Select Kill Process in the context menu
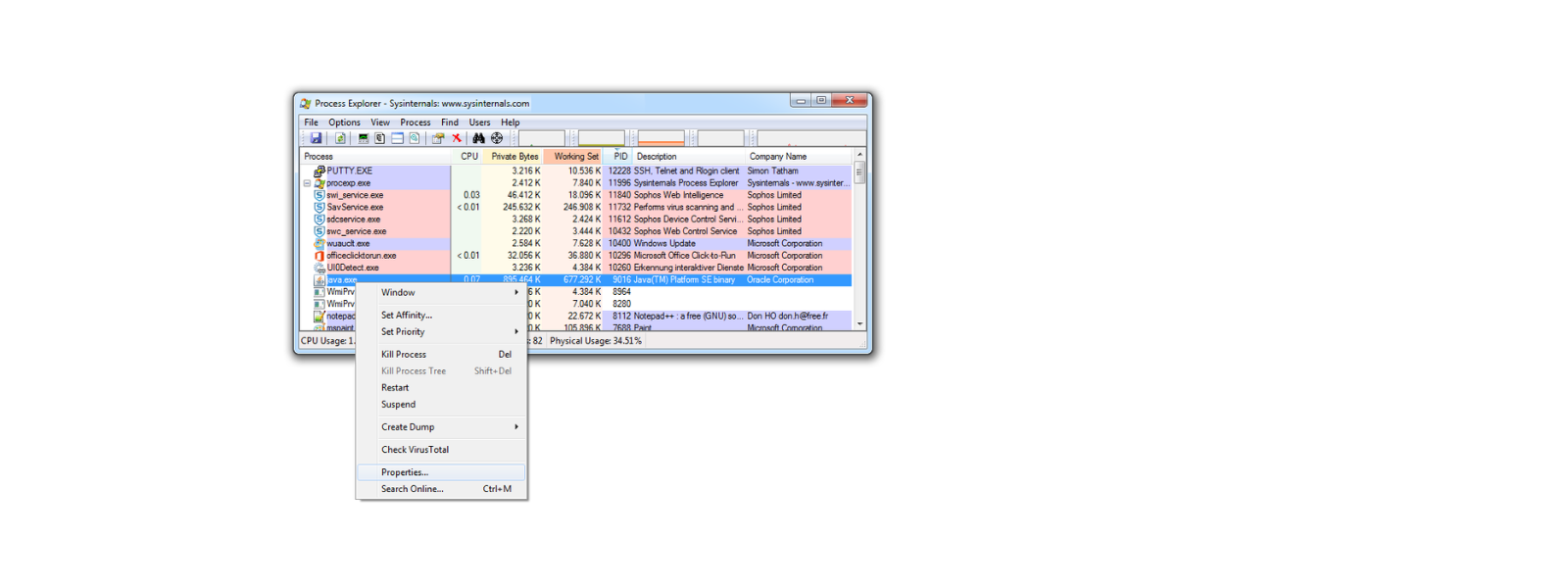The image size is (1568, 588). (404, 355)
